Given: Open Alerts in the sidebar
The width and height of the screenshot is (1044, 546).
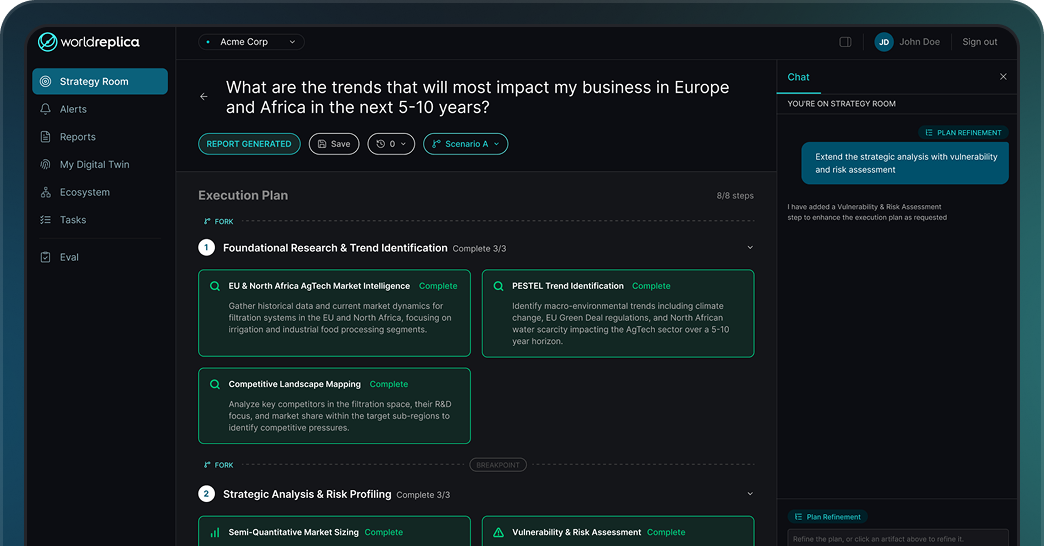Looking at the screenshot, I should 73,109.
